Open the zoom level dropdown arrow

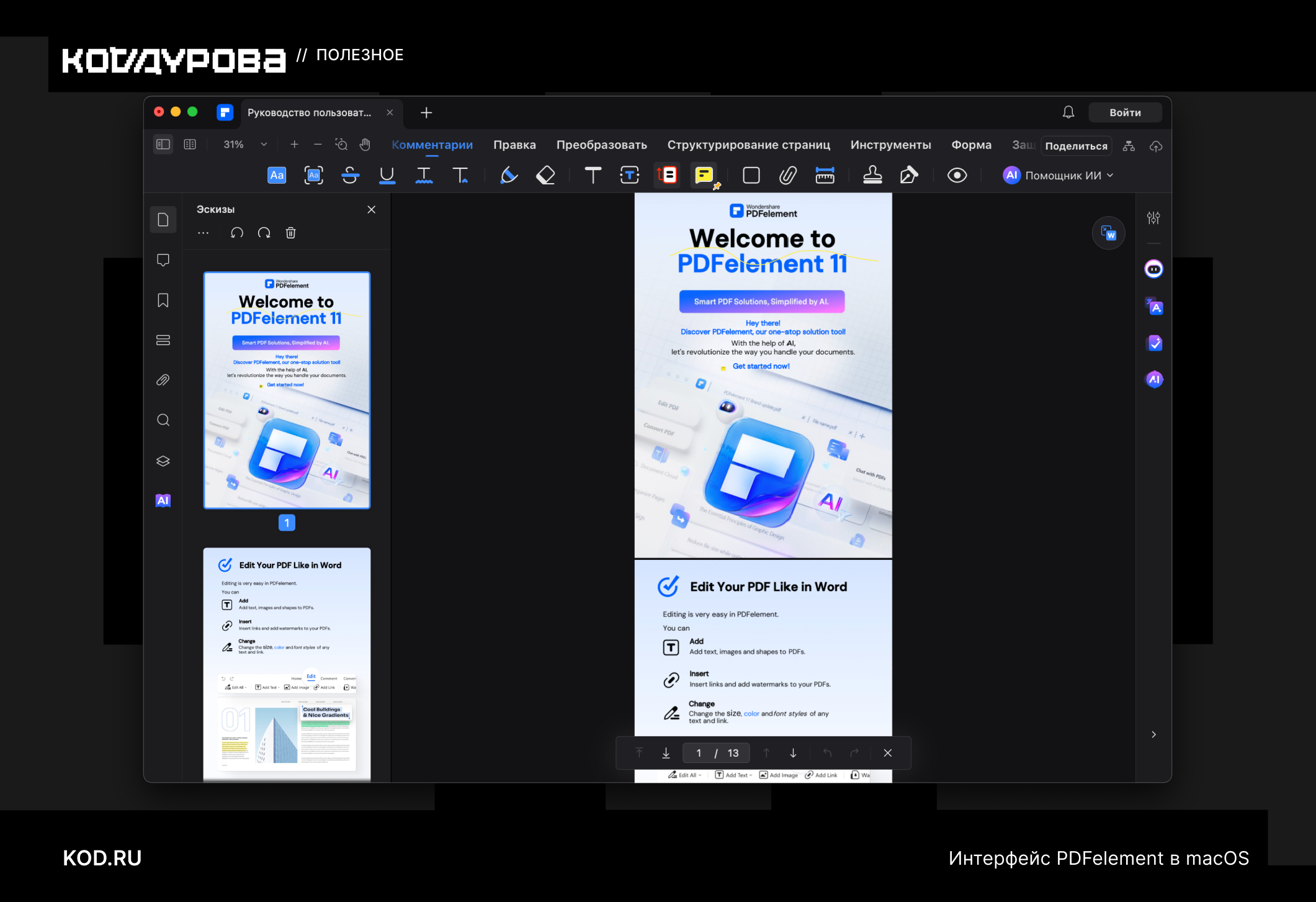point(264,145)
